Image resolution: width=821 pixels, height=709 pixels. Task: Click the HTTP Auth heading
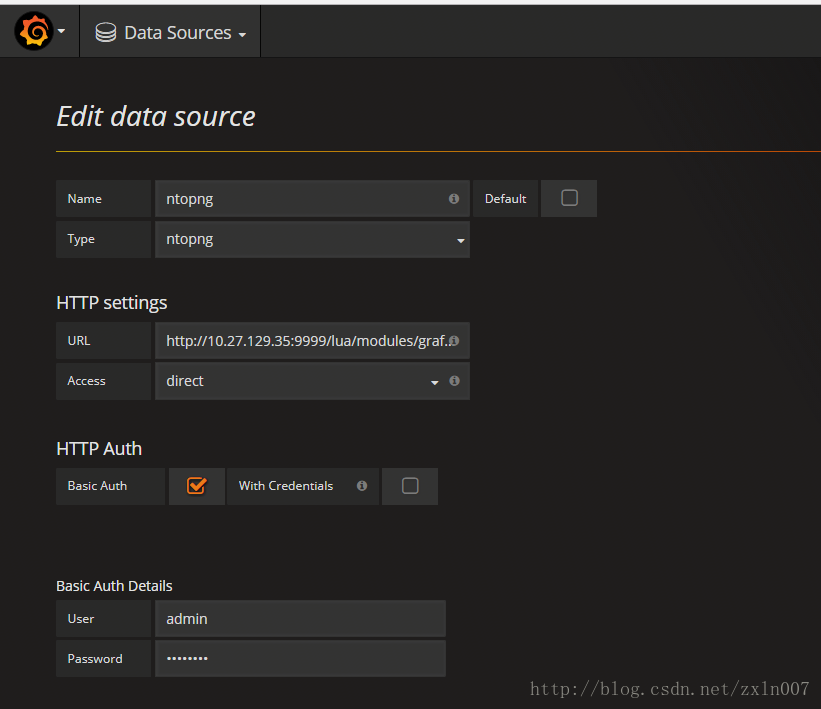[x=99, y=449]
